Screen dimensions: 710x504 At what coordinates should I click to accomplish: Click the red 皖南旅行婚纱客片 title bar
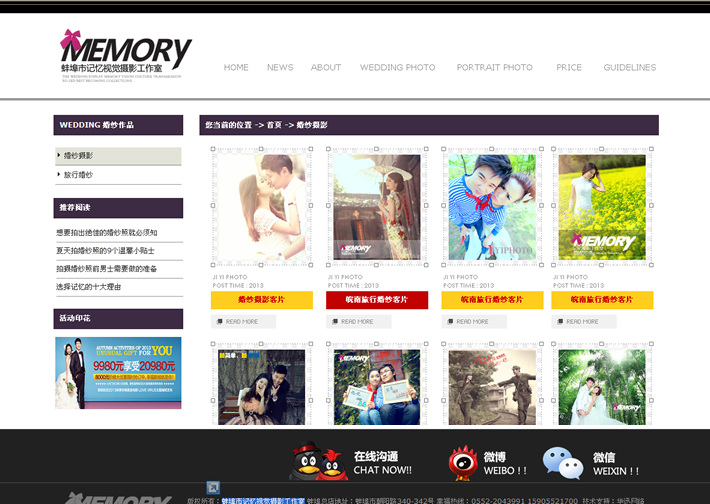[x=376, y=300]
